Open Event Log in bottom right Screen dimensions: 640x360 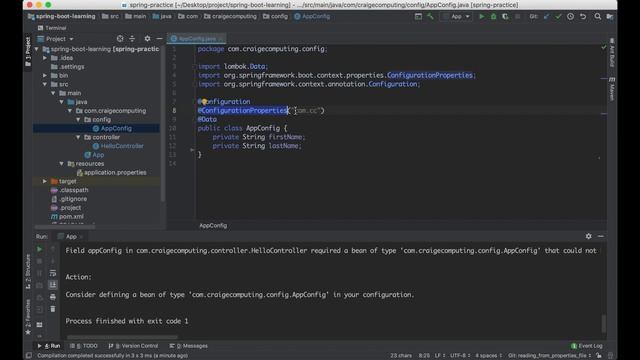pos(587,346)
